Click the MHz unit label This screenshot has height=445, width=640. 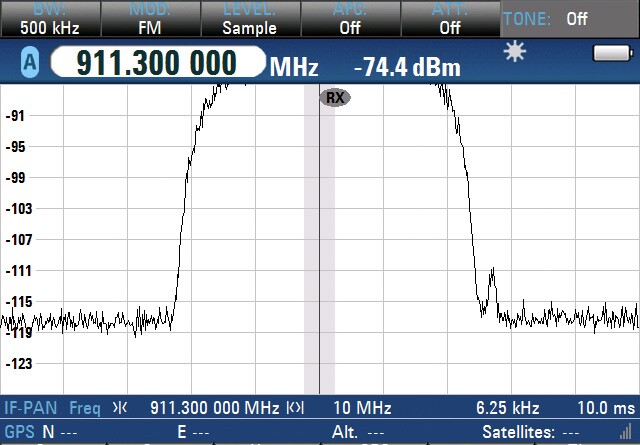coord(294,67)
